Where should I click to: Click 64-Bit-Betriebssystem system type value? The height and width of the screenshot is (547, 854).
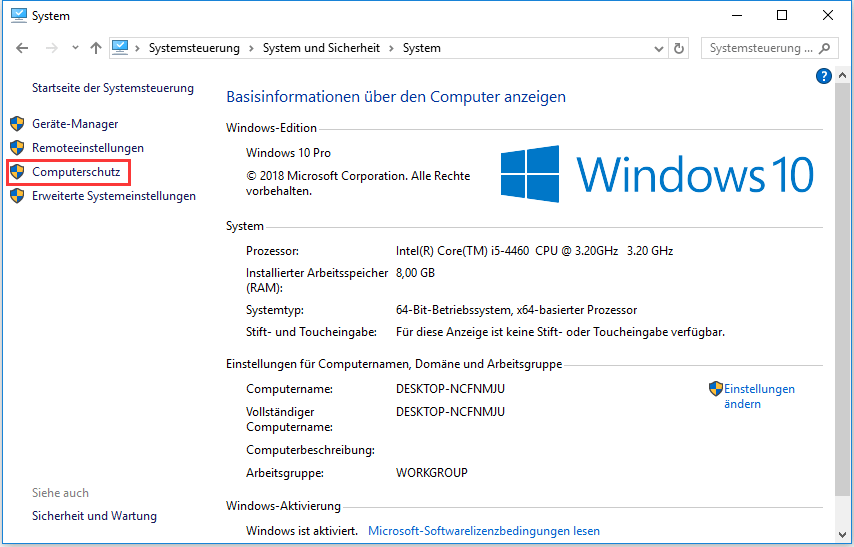coord(516,311)
